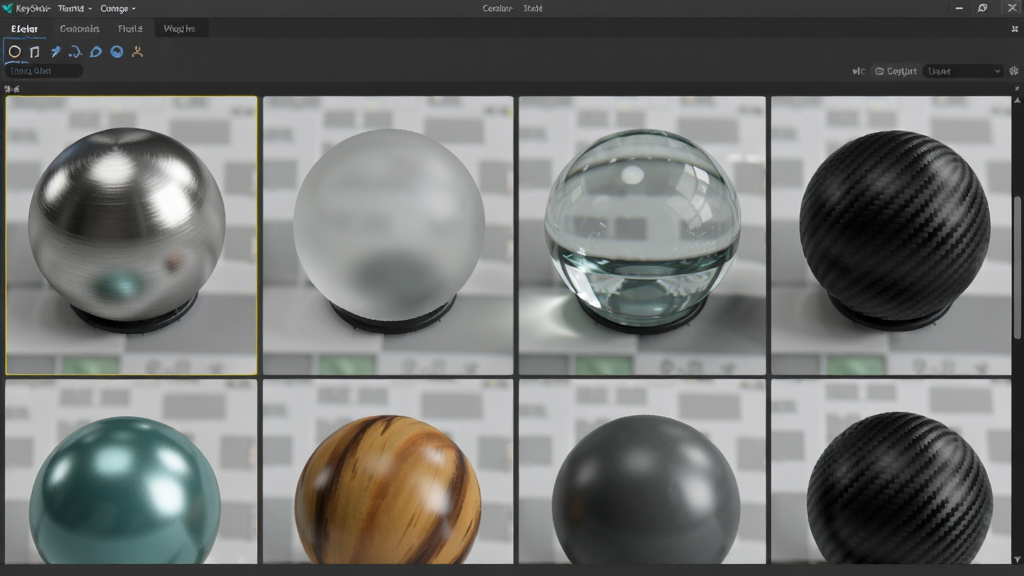Minimize the KeyShot window

pyautogui.click(x=959, y=8)
